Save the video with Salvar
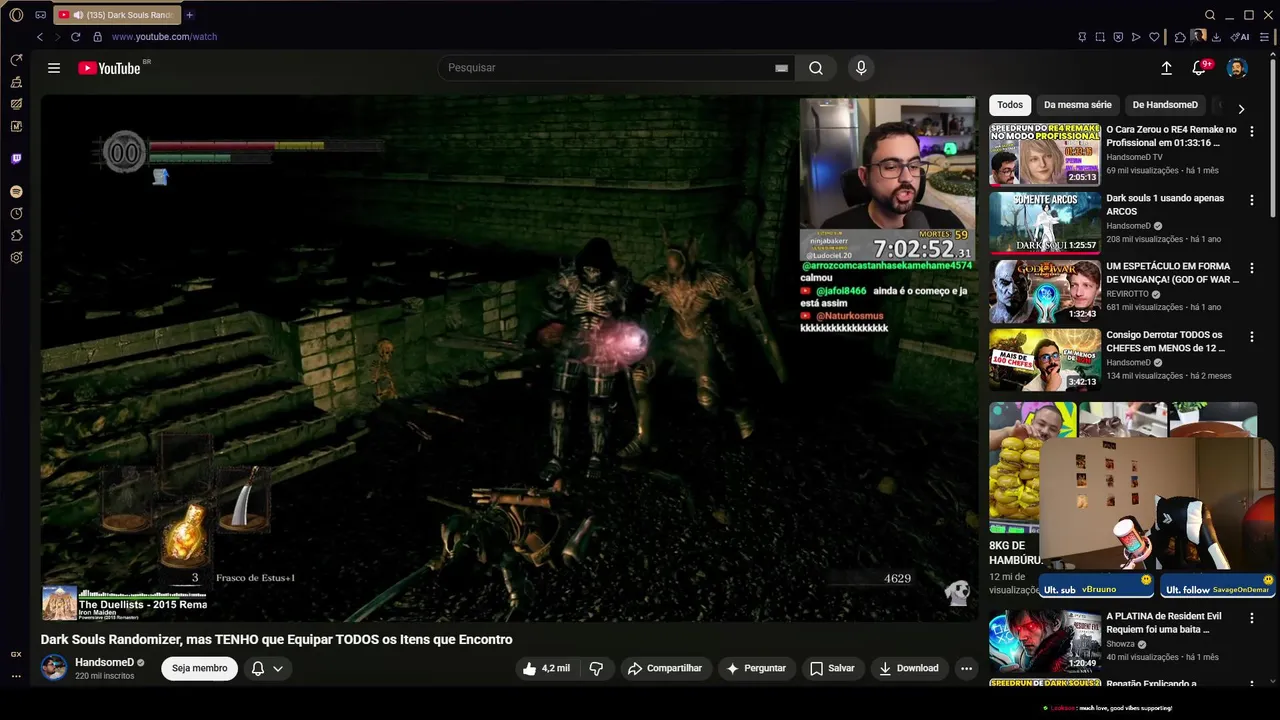Image resolution: width=1280 pixels, height=720 pixels. click(x=832, y=668)
